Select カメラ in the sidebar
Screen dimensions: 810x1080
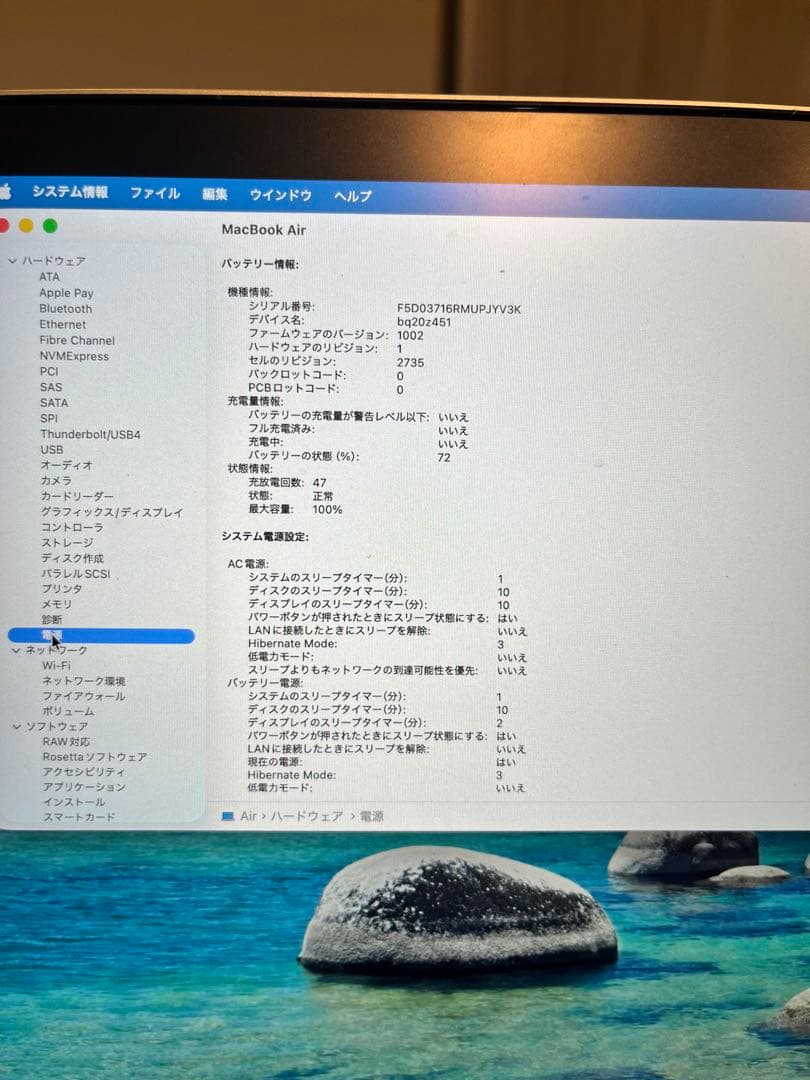pyautogui.click(x=56, y=480)
